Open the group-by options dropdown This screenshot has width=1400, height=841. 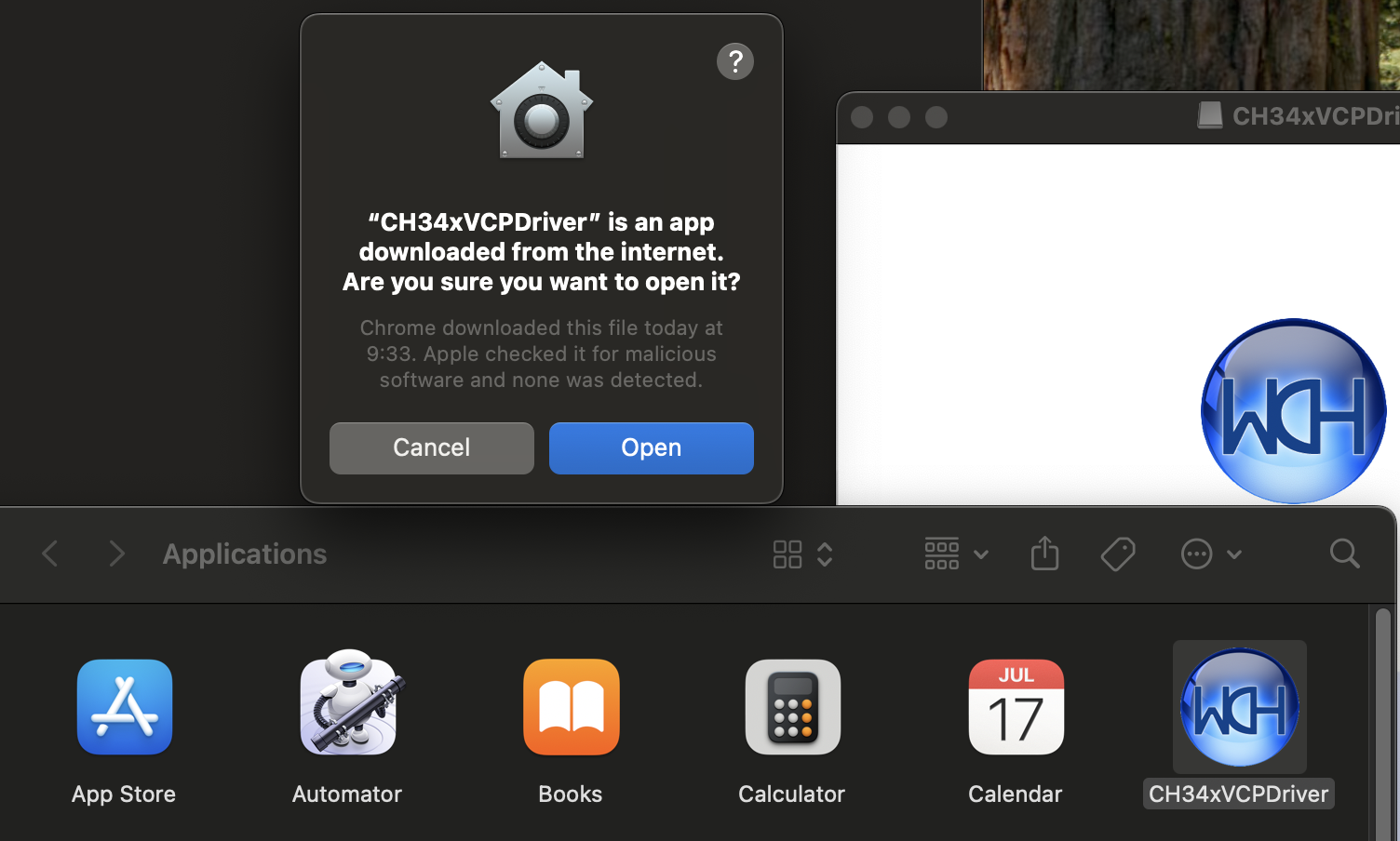pyautogui.click(x=956, y=554)
